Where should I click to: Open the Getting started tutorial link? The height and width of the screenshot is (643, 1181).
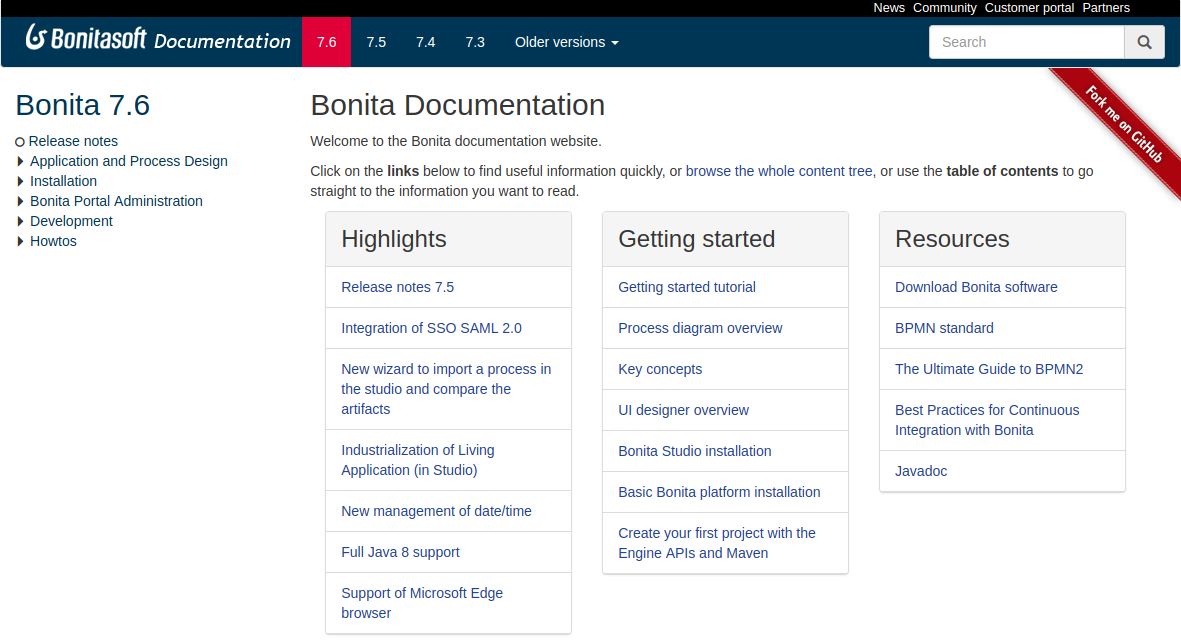pyautogui.click(x=687, y=288)
